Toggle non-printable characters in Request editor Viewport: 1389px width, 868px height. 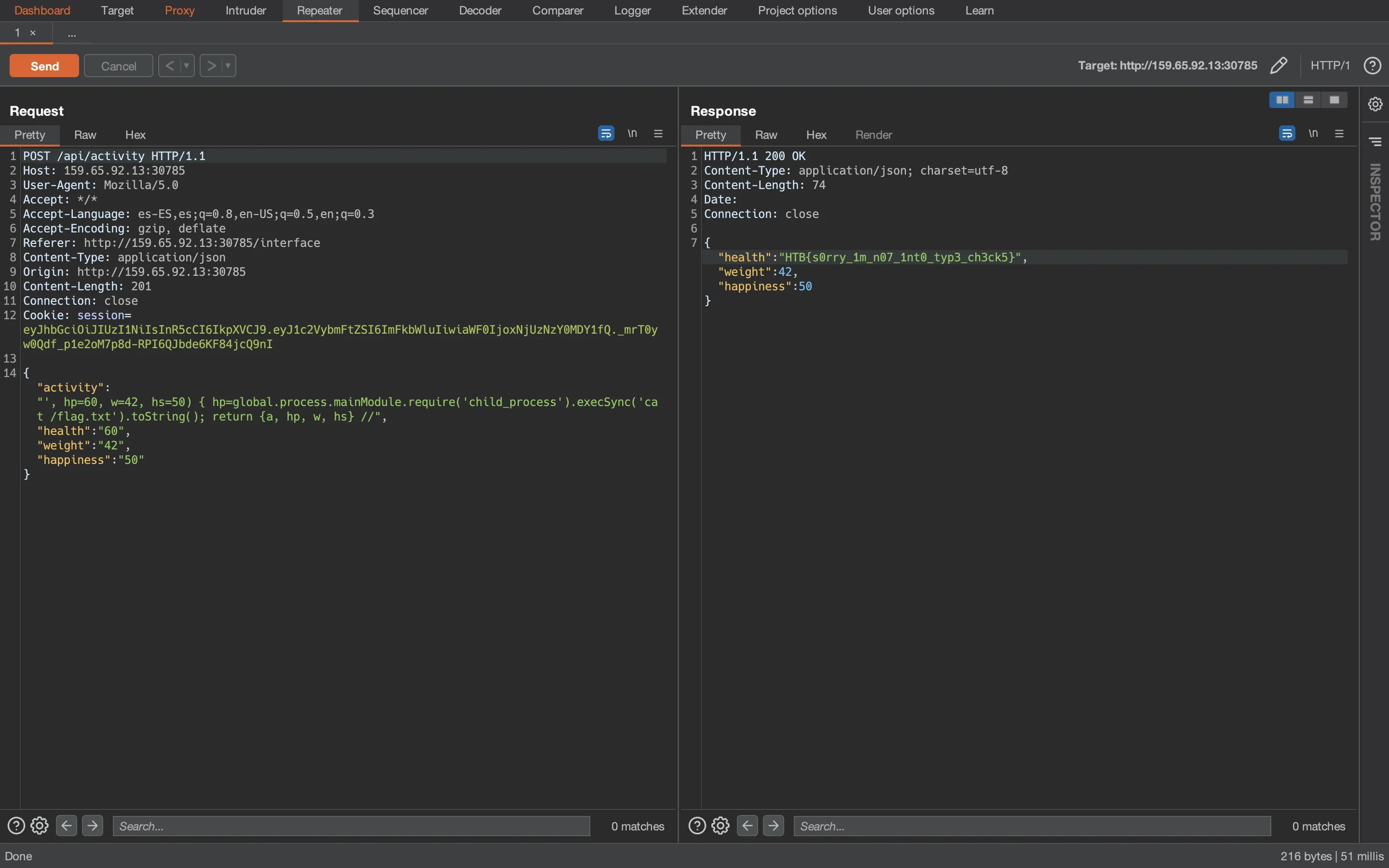[632, 133]
